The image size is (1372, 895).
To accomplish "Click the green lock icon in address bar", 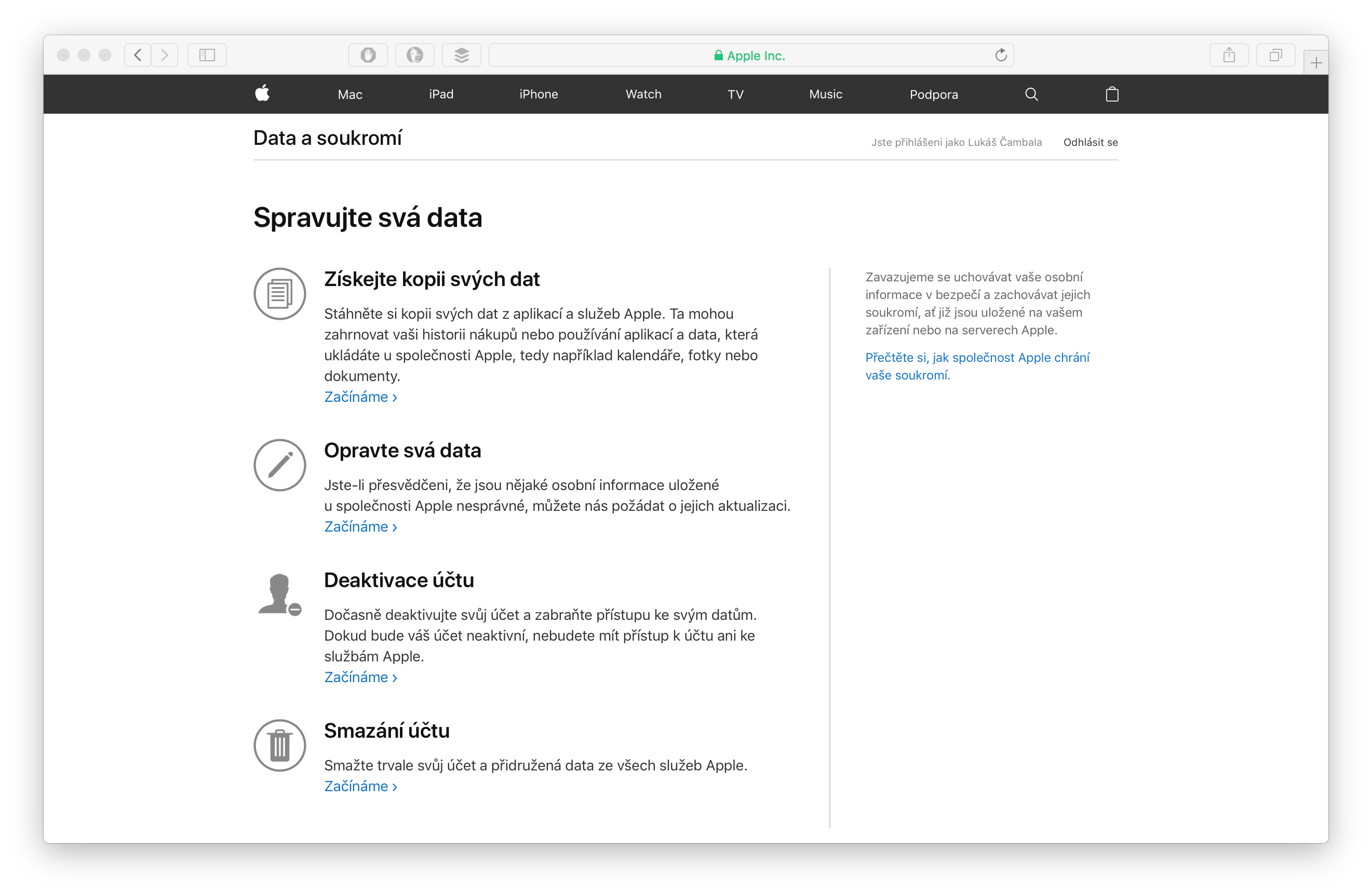I will (x=718, y=56).
